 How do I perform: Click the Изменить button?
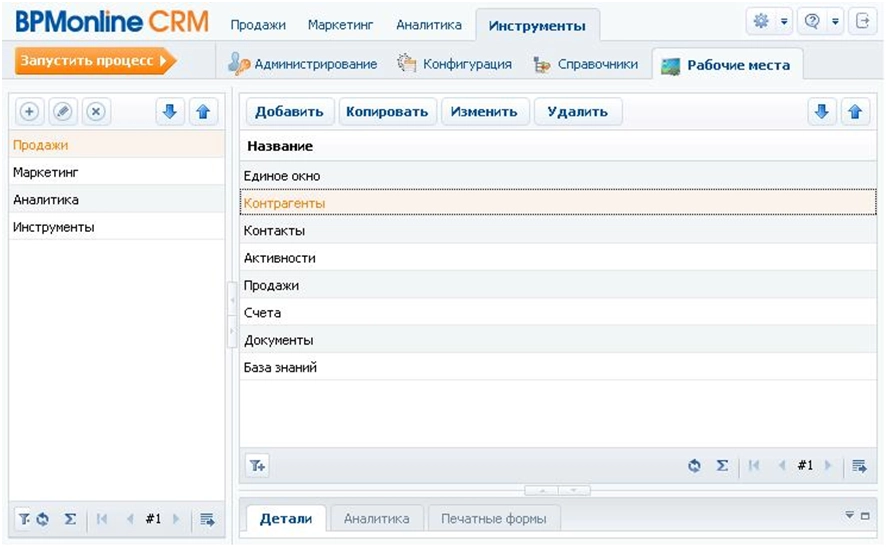pos(484,112)
